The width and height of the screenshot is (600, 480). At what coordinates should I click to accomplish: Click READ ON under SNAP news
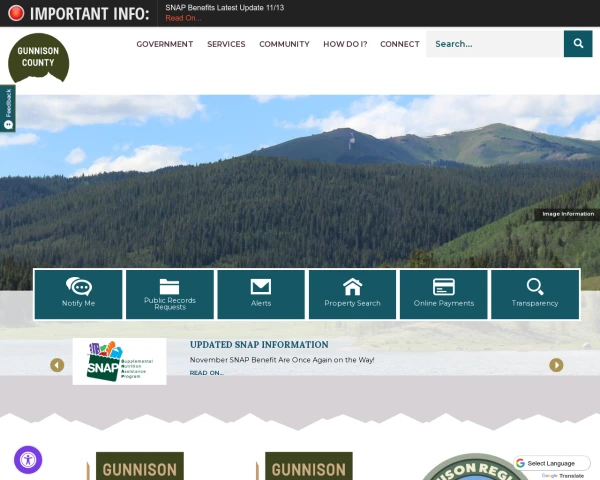(207, 373)
